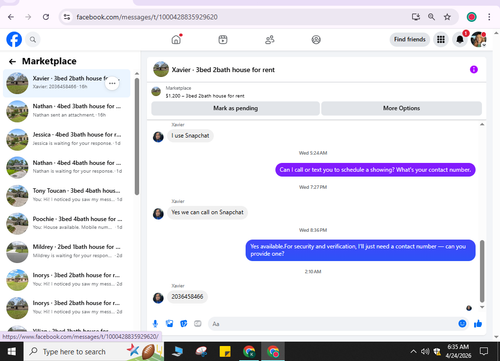
Task: Click the $1,200 3bed 2bath listing link
Action: pos(205,96)
